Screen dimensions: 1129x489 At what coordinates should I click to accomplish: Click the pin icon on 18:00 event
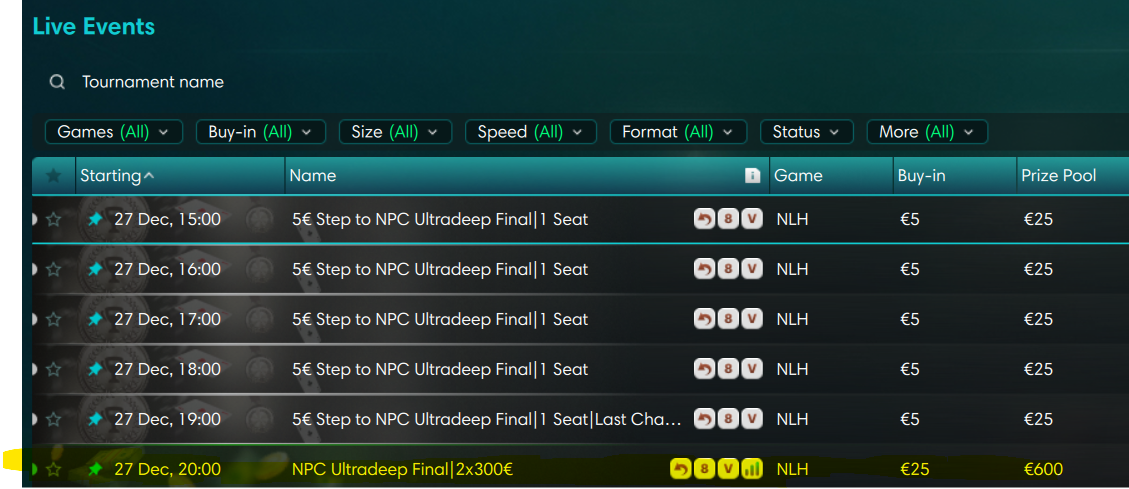[x=95, y=369]
